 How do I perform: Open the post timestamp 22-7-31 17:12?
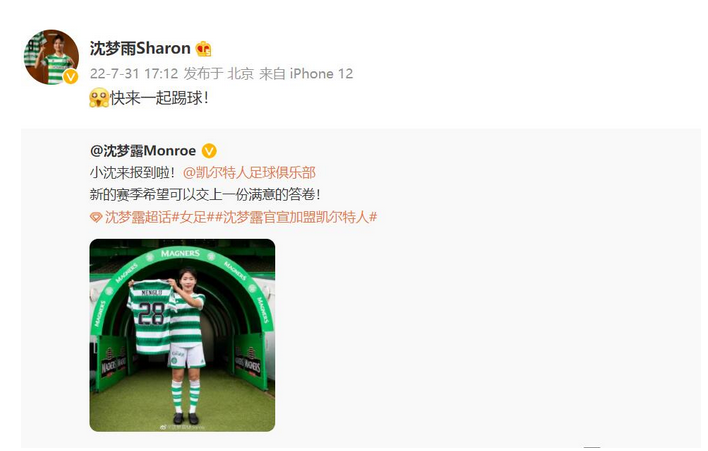click(x=134, y=74)
